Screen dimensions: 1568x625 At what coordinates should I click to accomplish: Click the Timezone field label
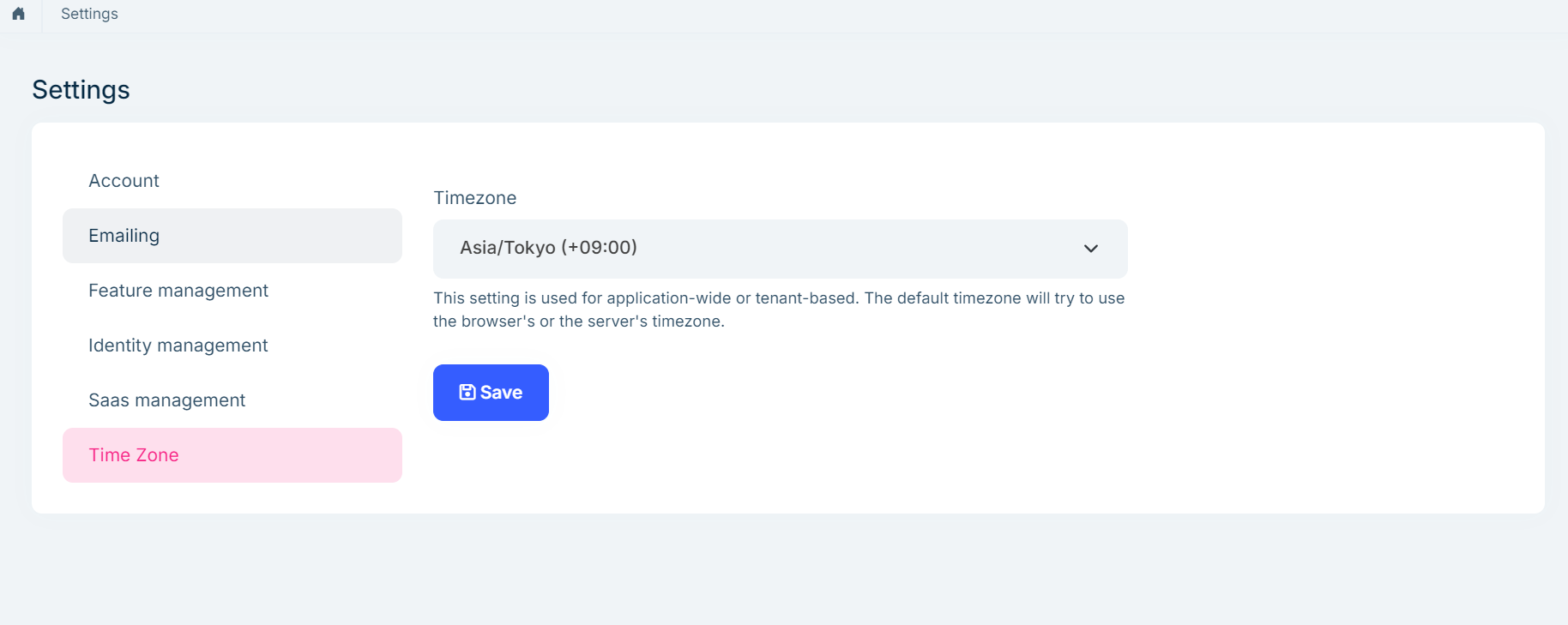tap(475, 198)
